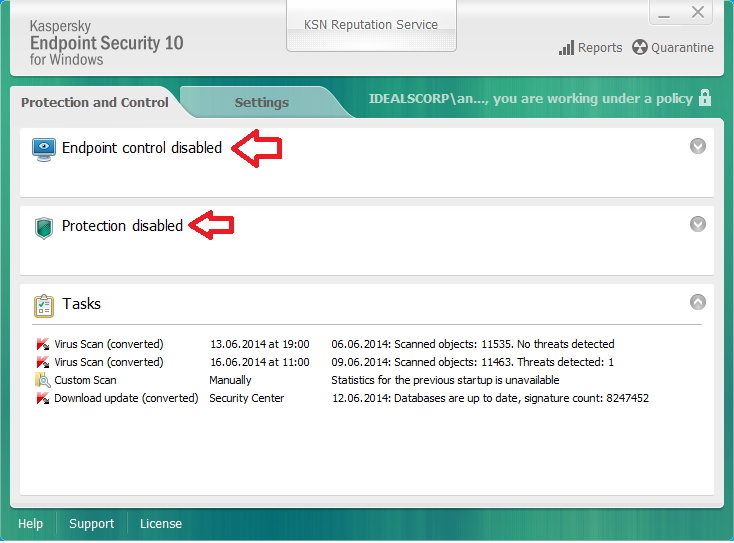This screenshot has width=734, height=543.
Task: Click the Tasks clipboard icon
Action: (x=44, y=306)
